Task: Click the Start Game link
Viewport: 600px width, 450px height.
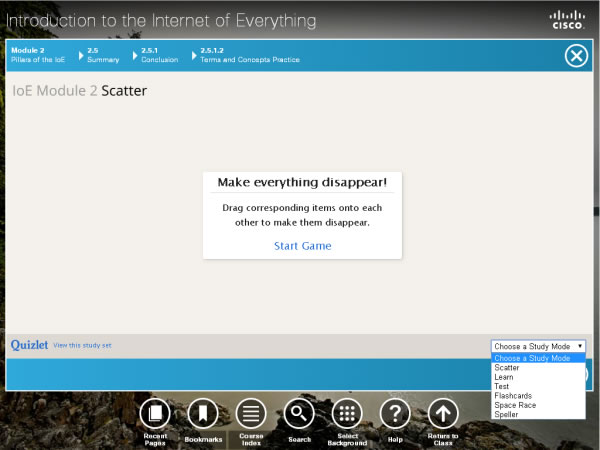Action: [x=302, y=246]
